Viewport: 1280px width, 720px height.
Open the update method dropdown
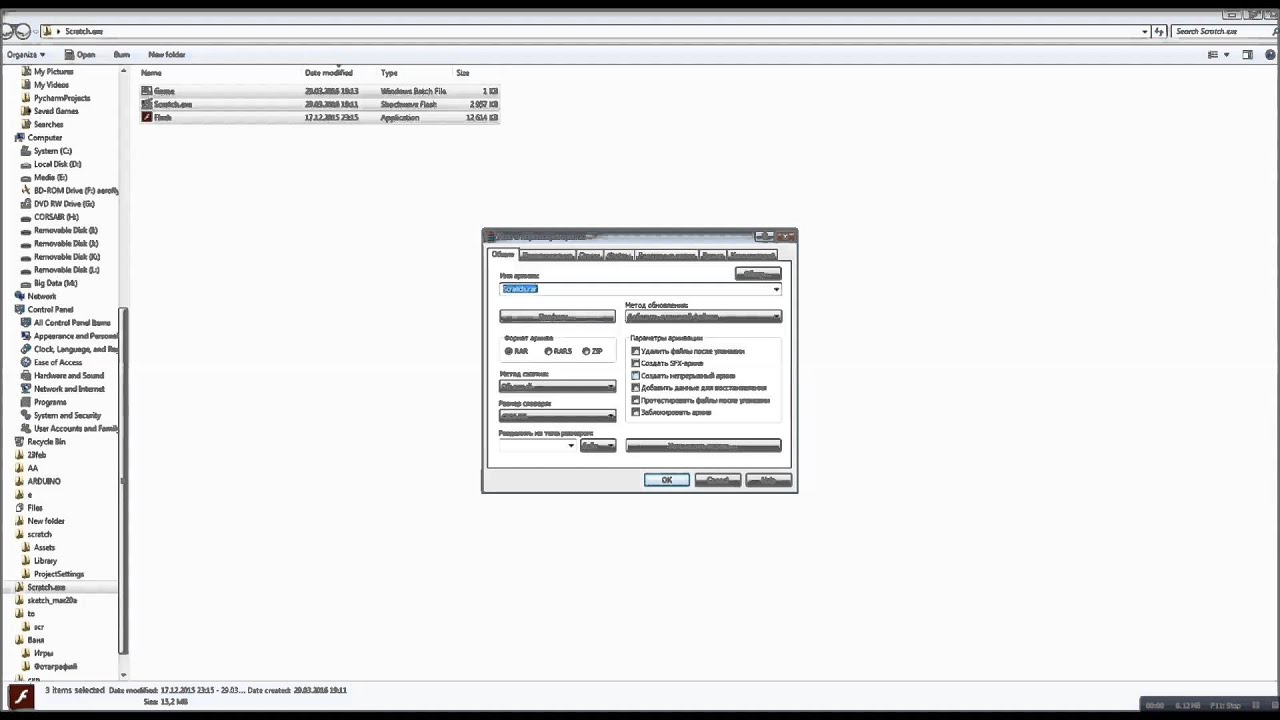[x=703, y=317]
